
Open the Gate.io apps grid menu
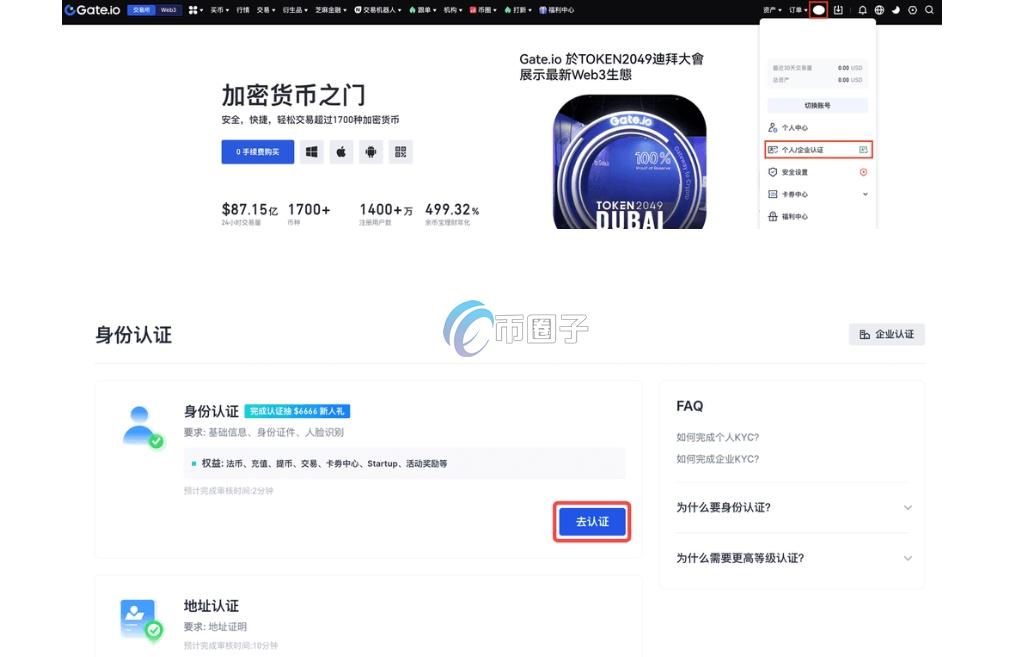click(x=196, y=10)
